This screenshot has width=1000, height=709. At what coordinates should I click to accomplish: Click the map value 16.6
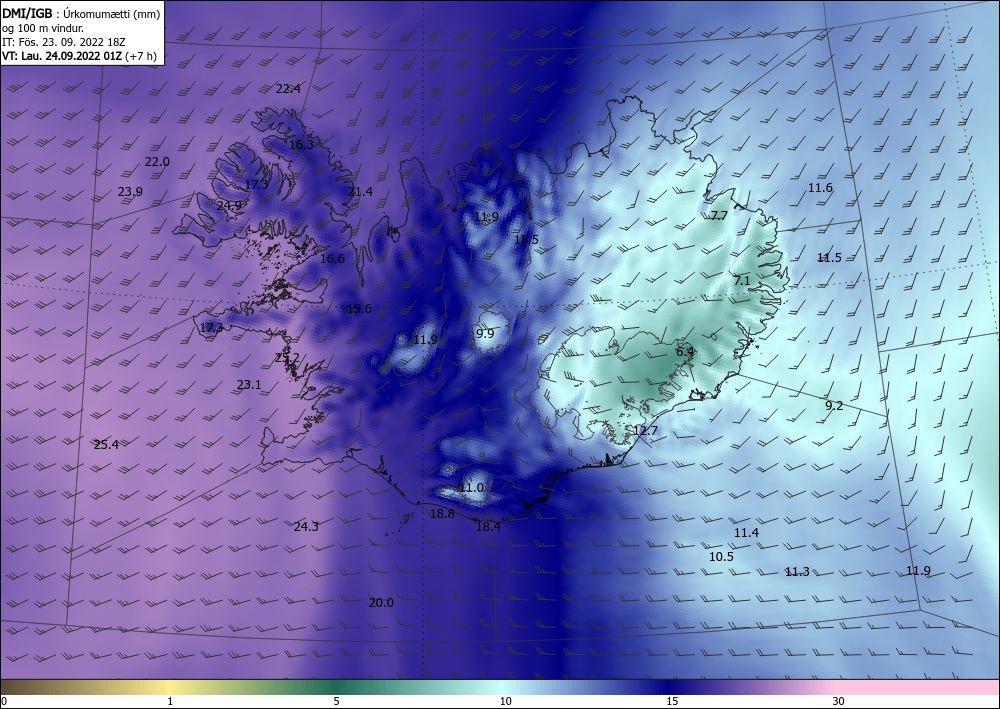tap(332, 258)
